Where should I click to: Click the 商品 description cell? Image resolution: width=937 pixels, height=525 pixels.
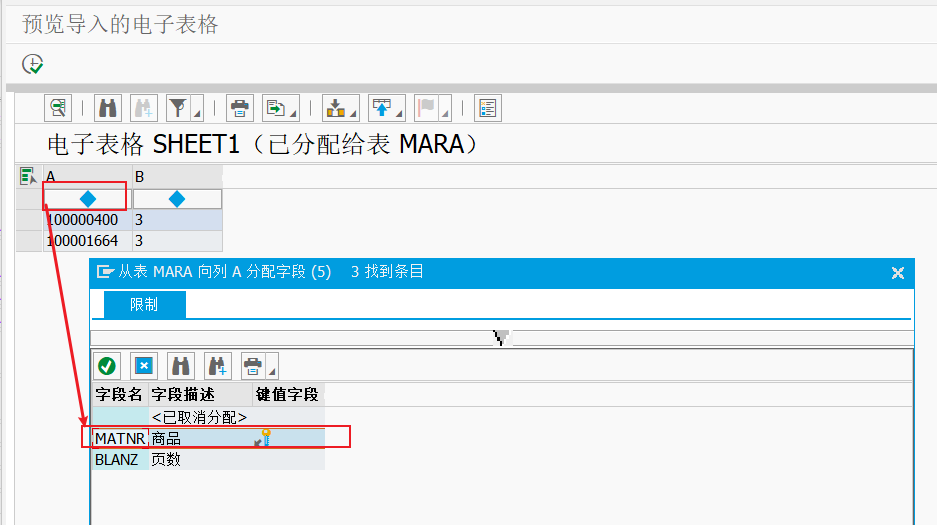coord(200,438)
